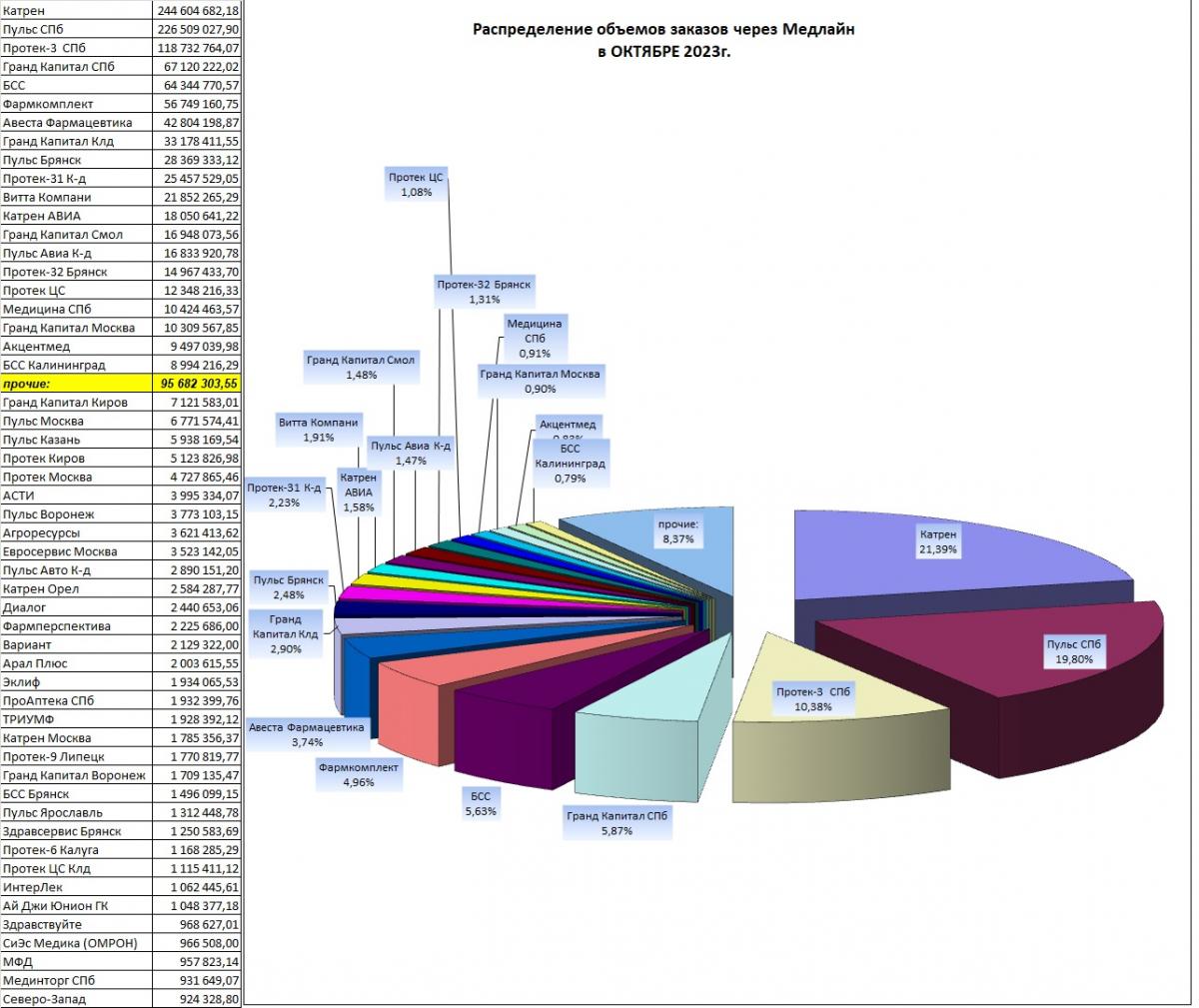Select the Гранд Капитал Москва 0,90% chart label
This screenshot has width=1199, height=1008.
click(x=541, y=382)
